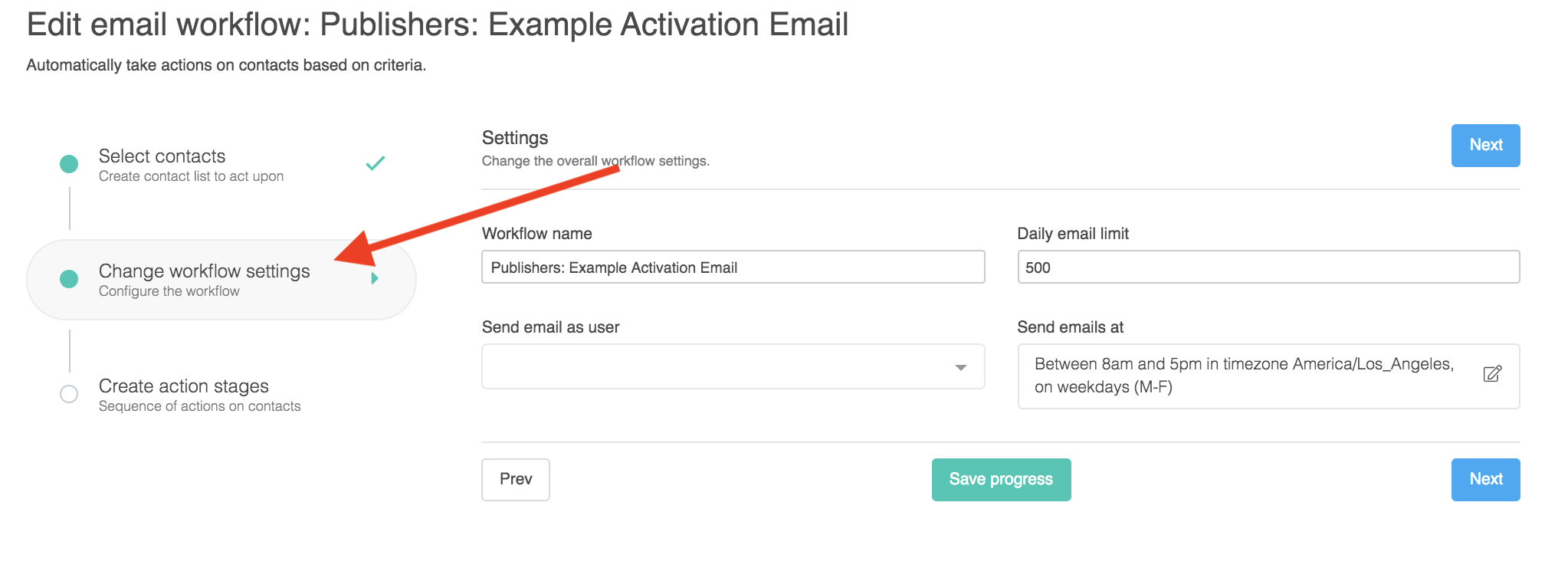Click the Settings section heading
Screen dimensions: 1568x581
click(515, 138)
